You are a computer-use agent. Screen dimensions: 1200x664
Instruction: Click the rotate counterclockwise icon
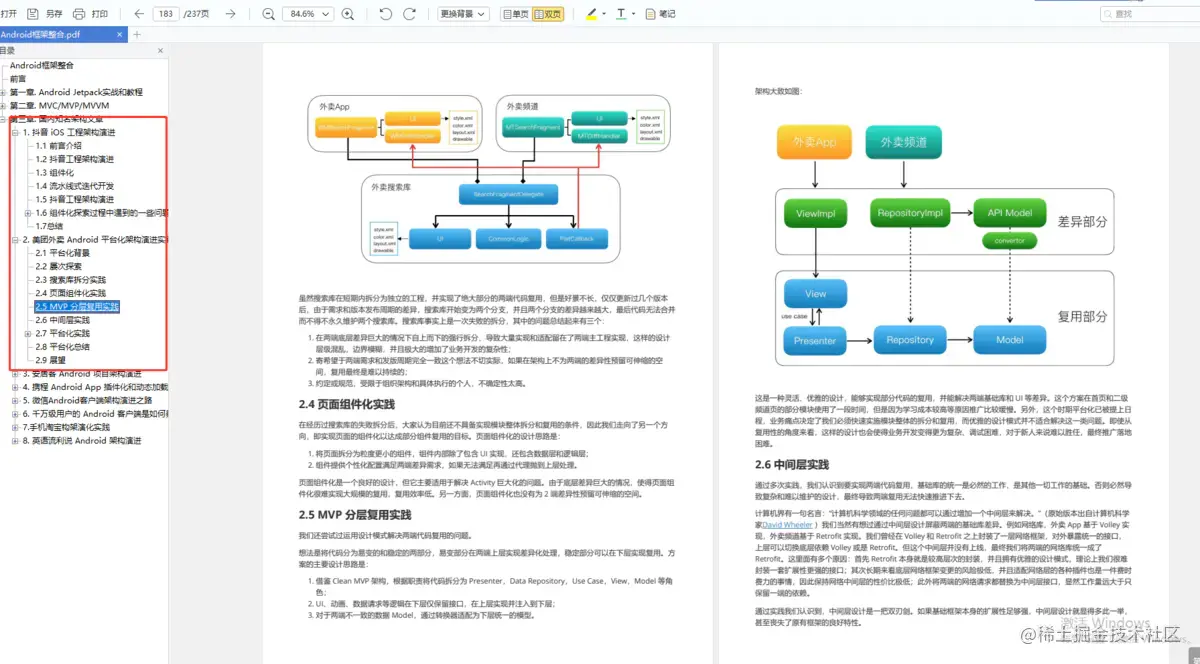tap(385, 14)
